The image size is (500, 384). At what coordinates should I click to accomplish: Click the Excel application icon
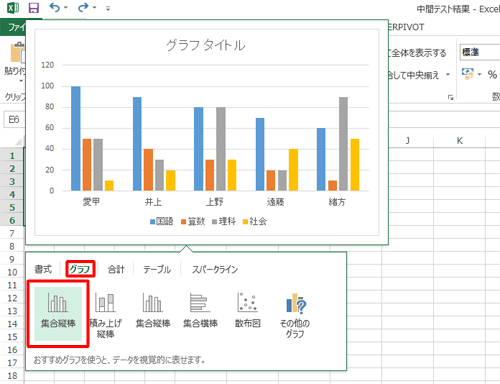tap(13, 8)
